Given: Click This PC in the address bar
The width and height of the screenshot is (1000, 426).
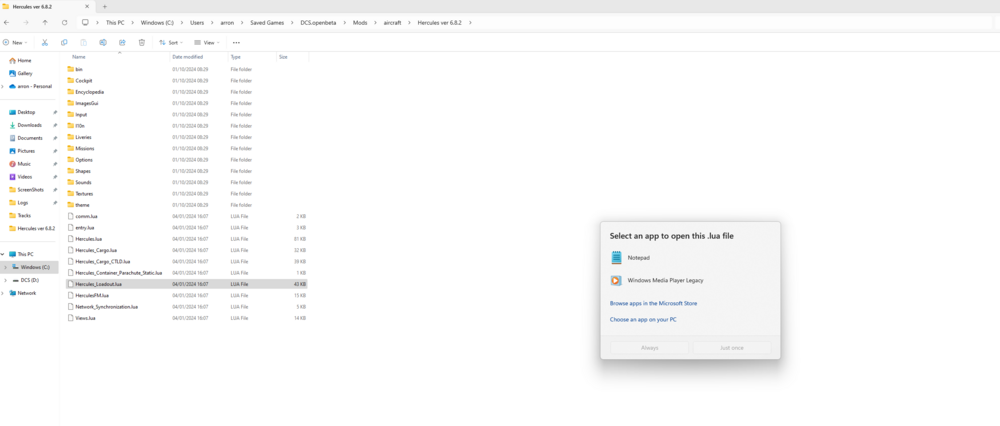Looking at the screenshot, I should pyautogui.click(x=115, y=22).
